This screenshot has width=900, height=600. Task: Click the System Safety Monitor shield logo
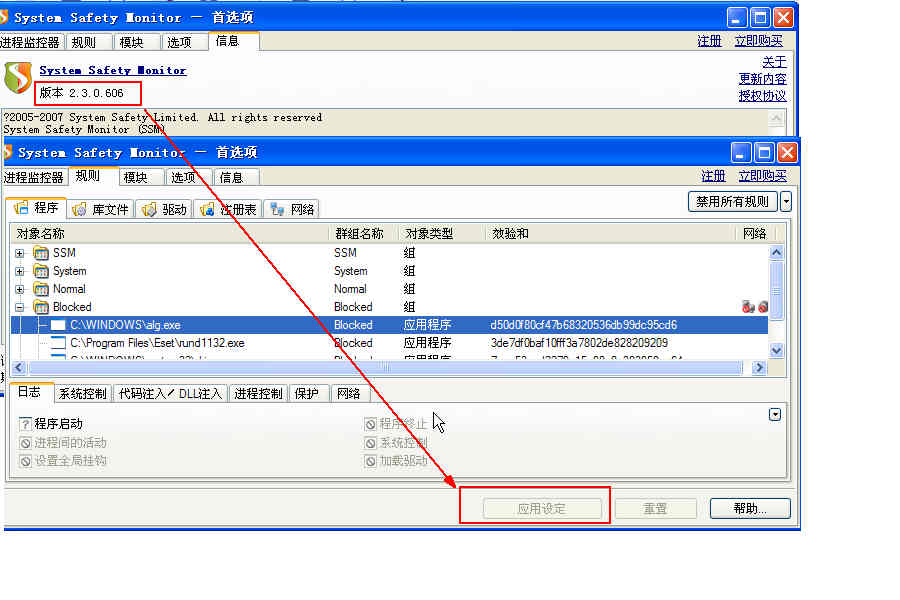pos(18,78)
